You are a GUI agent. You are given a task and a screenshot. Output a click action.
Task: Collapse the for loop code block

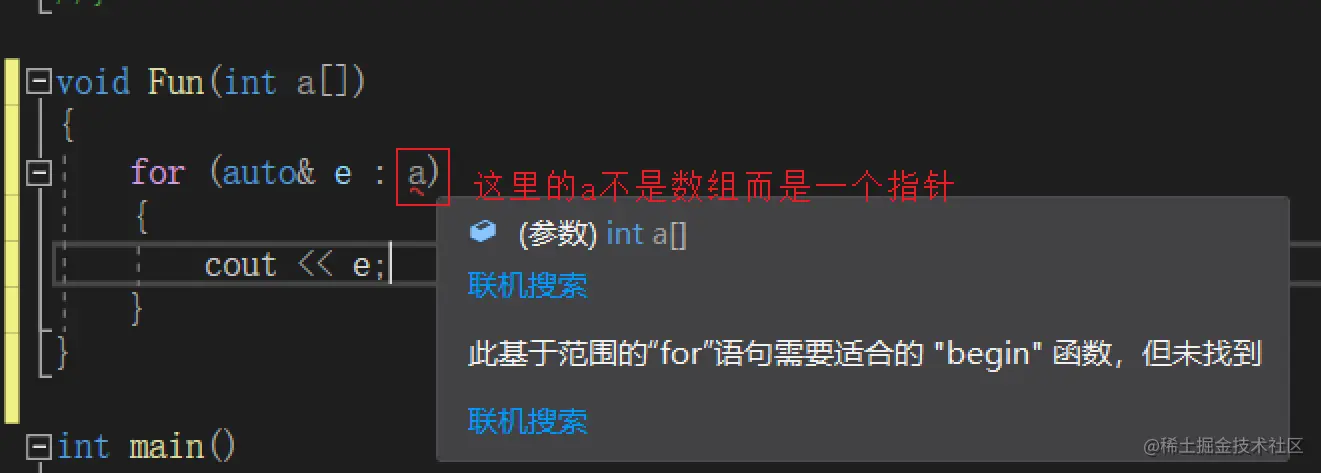pyautogui.click(x=39, y=173)
